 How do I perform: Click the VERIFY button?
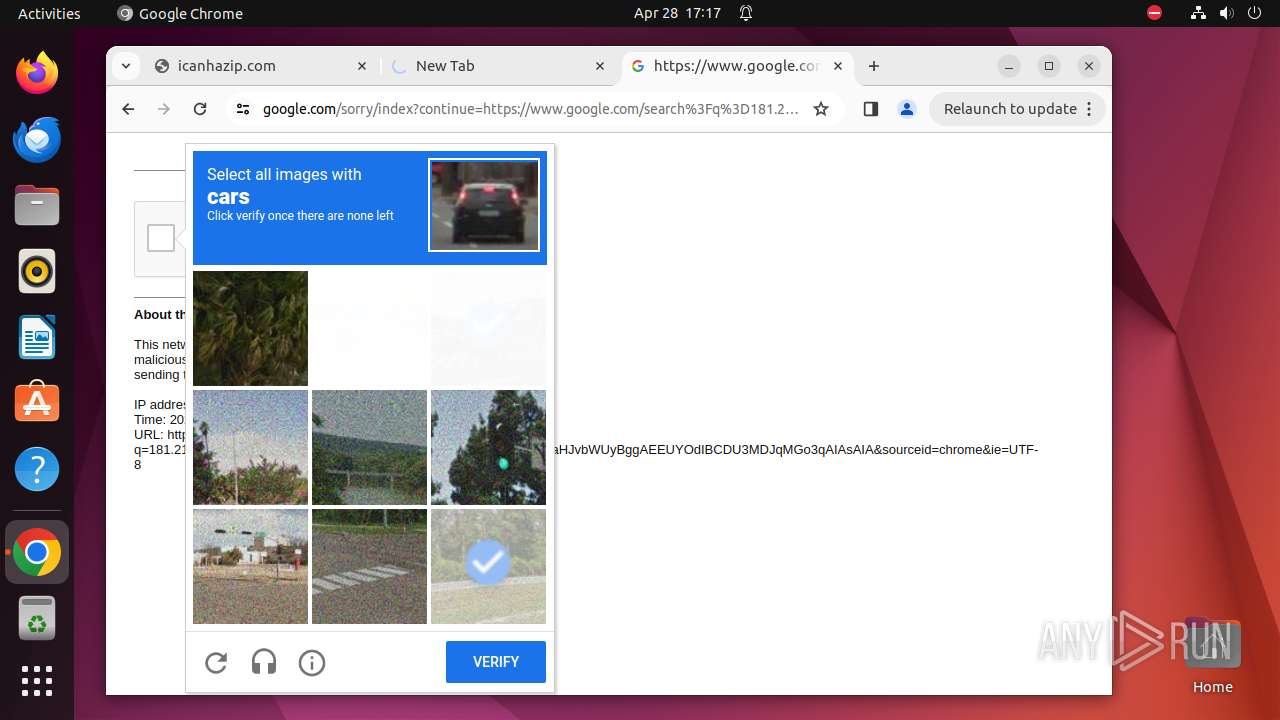(496, 662)
